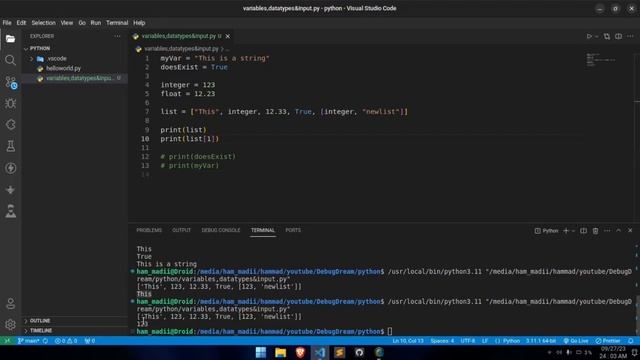Open Windows Start button in taskbar

tap(261, 352)
